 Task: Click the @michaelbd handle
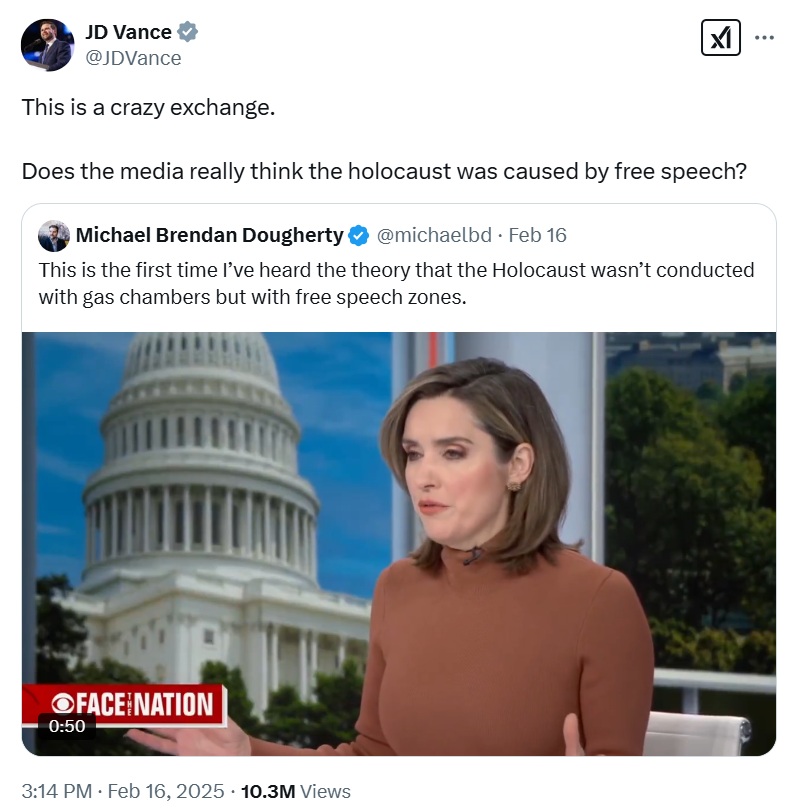pos(434,235)
